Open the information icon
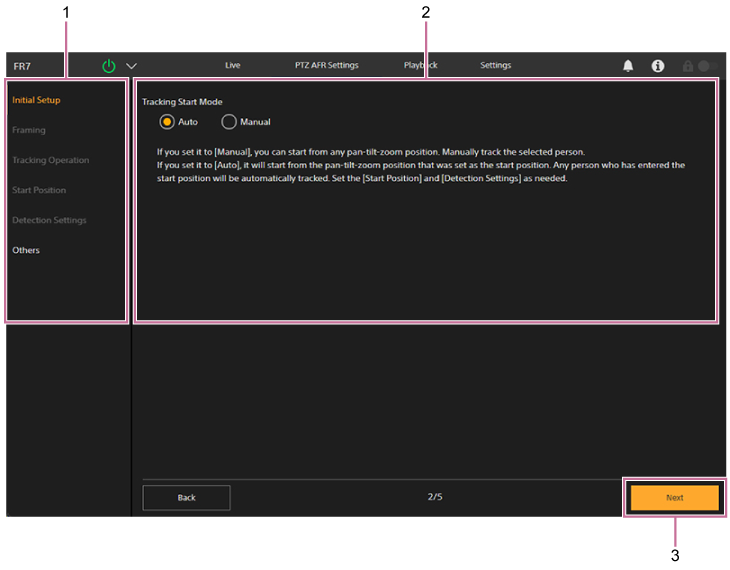The width and height of the screenshot is (730, 570). [658, 66]
